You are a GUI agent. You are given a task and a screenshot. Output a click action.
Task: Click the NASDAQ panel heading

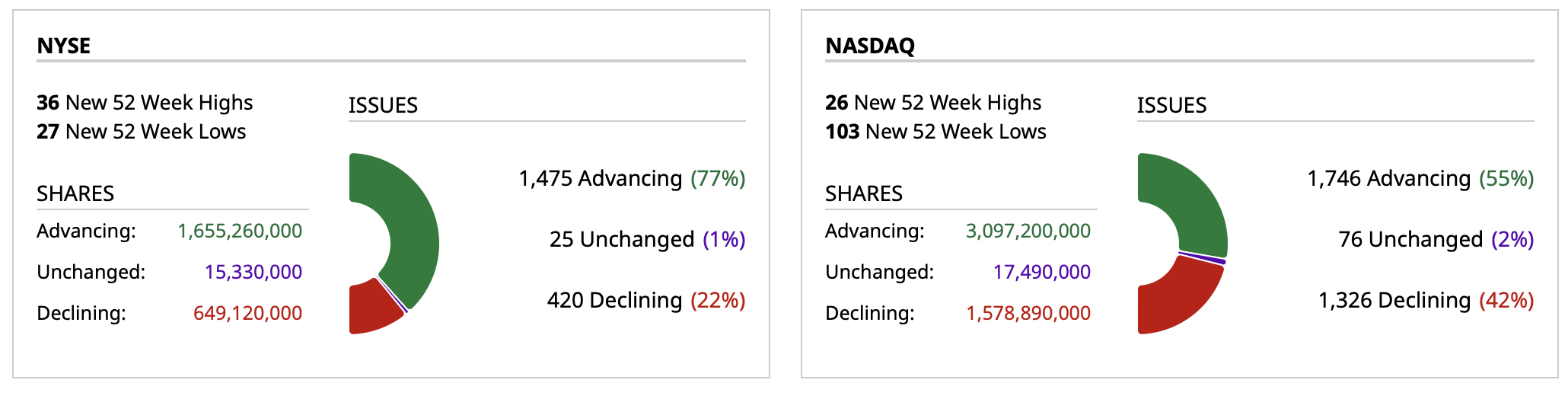click(x=870, y=46)
